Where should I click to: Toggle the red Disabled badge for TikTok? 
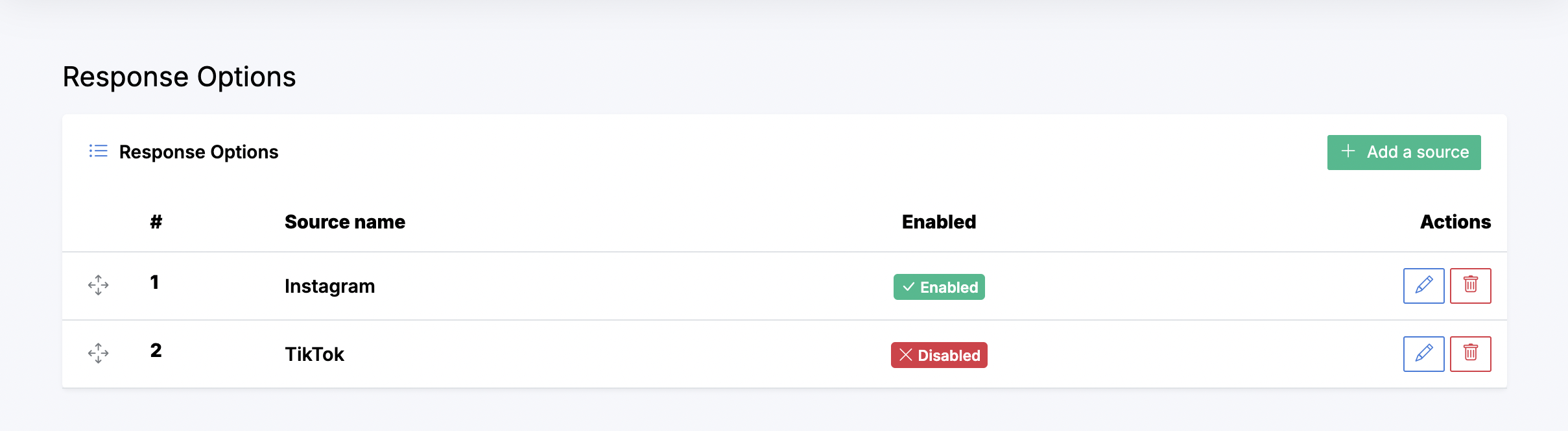(x=939, y=355)
